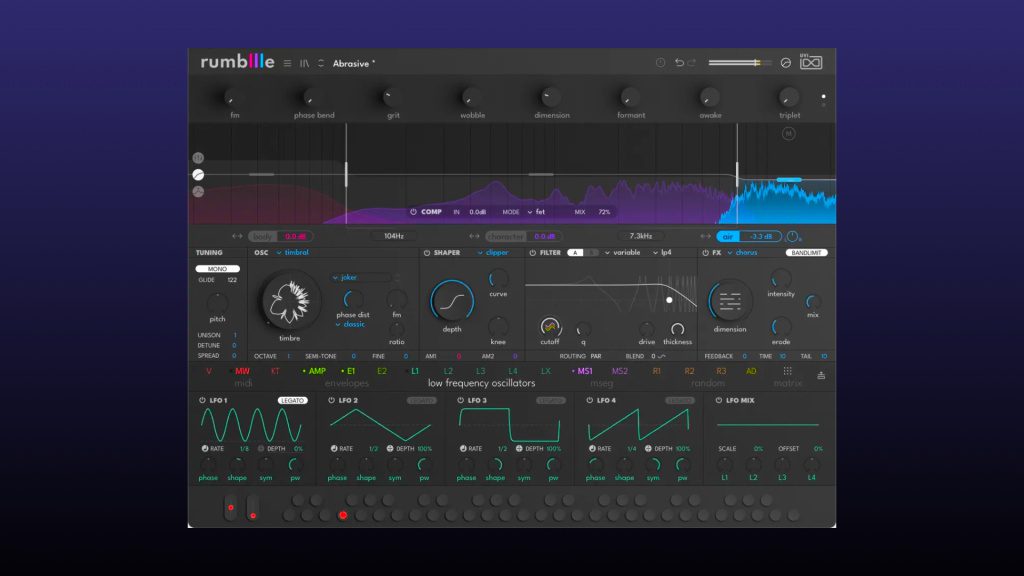Adjust the master volume slider
This screenshot has width=1024, height=576.
click(740, 63)
